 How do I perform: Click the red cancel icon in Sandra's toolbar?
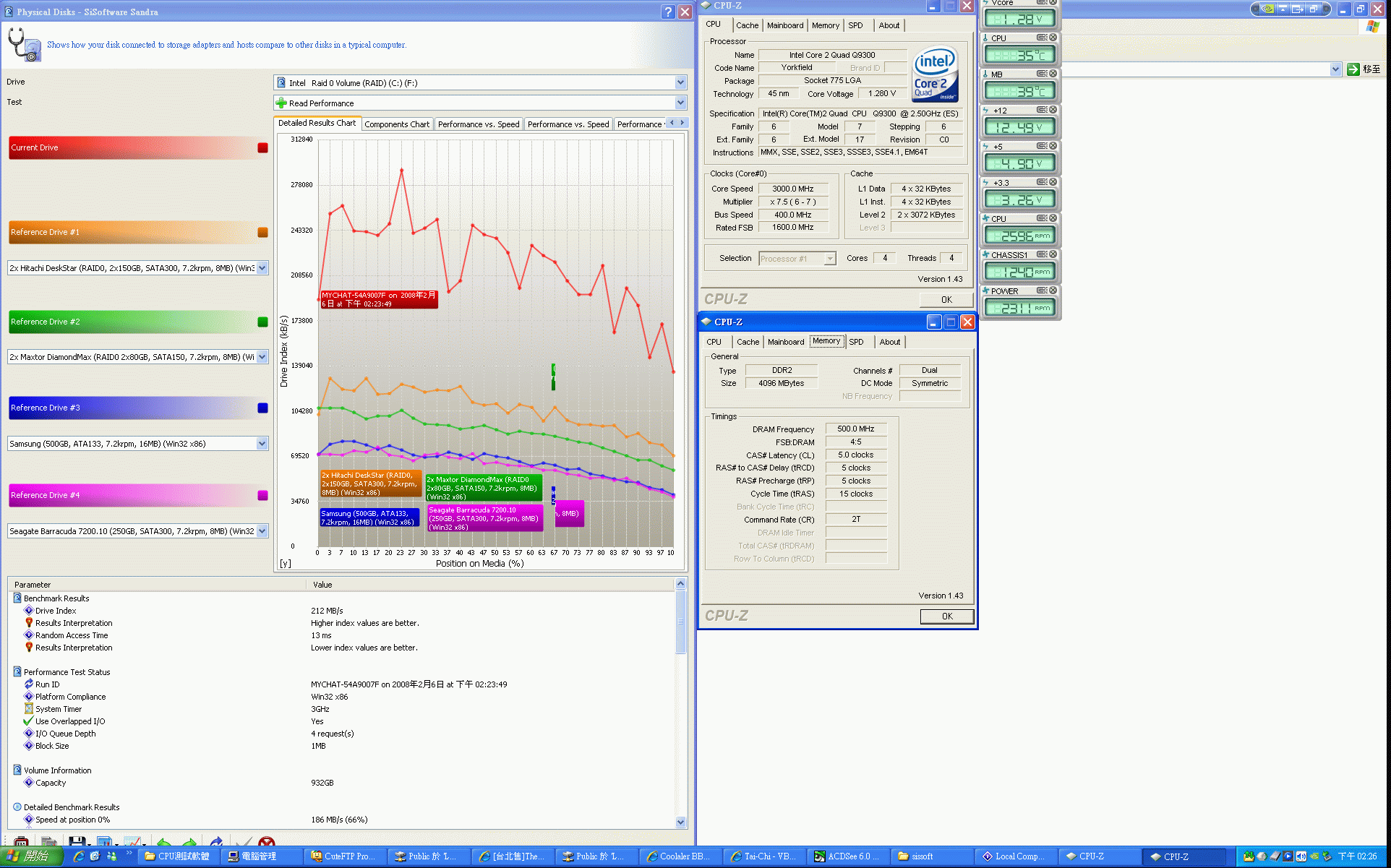[267, 842]
